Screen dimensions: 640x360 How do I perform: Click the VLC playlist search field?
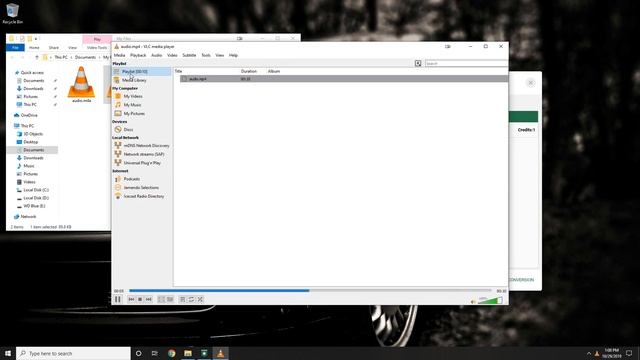point(466,63)
